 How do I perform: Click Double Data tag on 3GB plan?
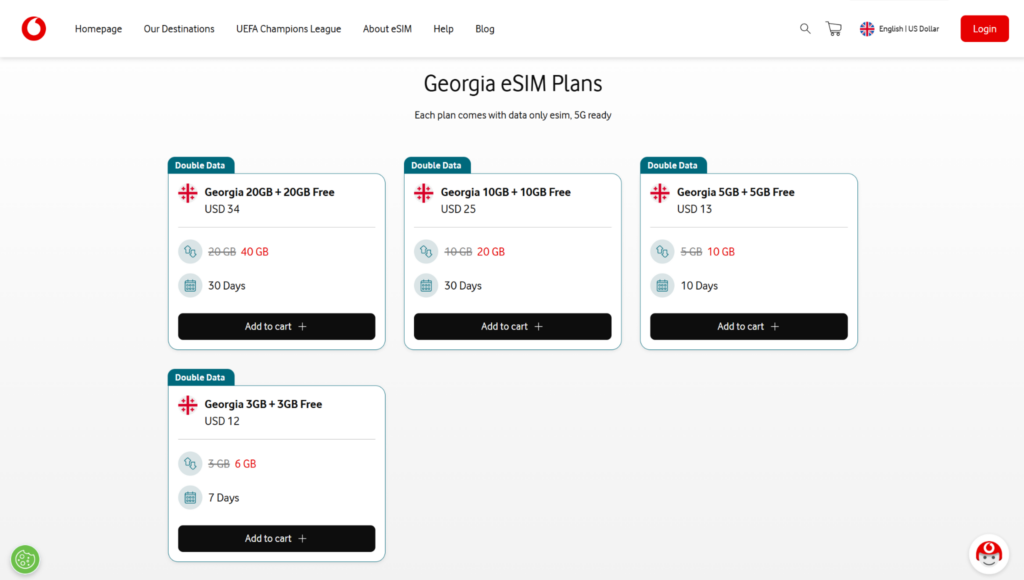click(200, 378)
